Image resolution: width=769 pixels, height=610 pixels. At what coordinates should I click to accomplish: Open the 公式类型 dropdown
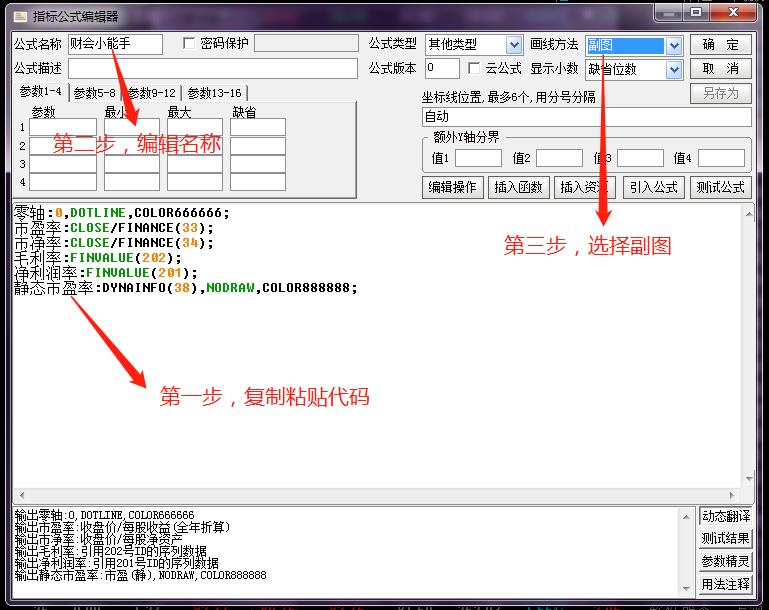514,45
